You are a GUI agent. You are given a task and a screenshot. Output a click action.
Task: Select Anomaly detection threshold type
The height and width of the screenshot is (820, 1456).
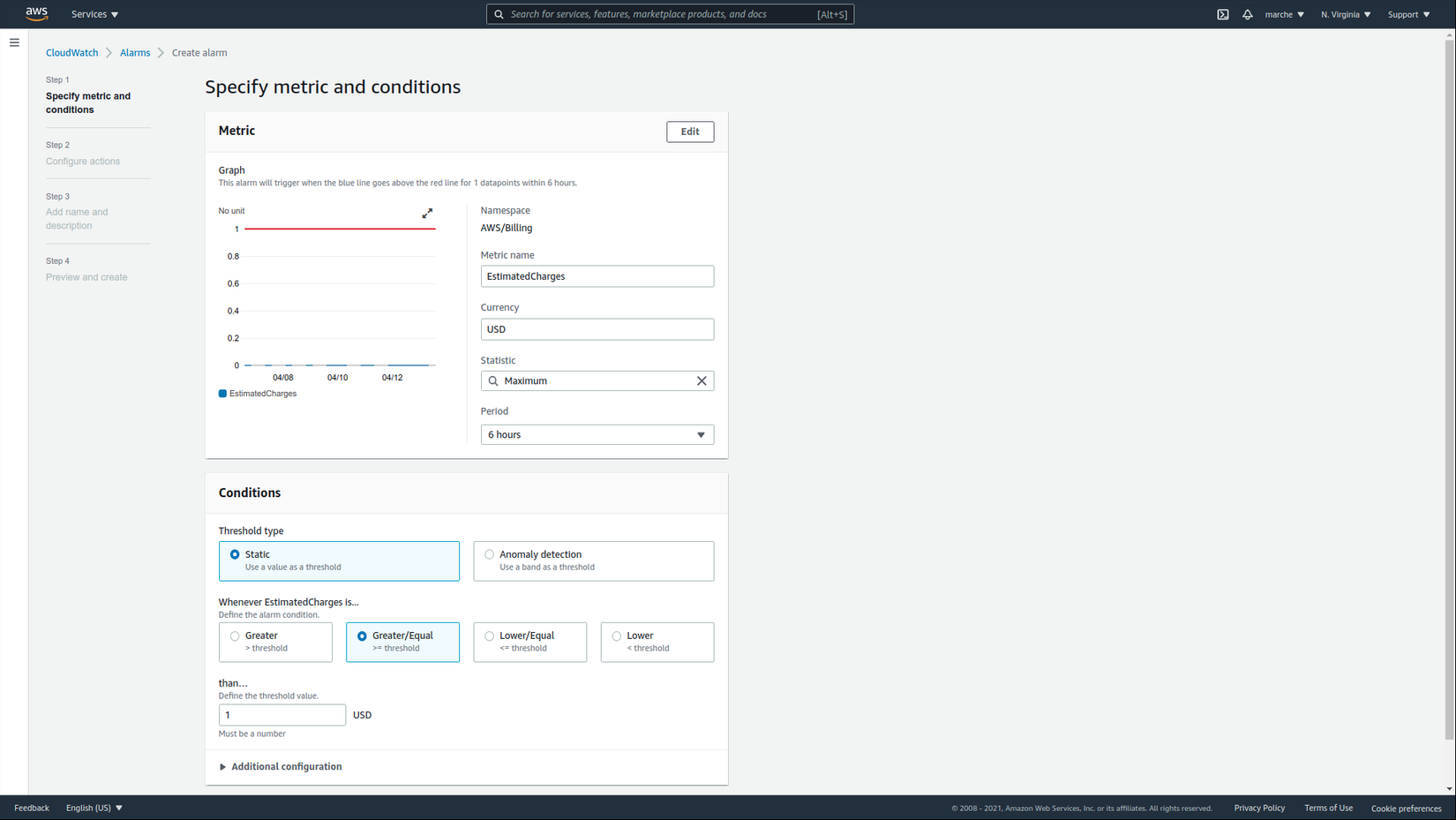593,561
